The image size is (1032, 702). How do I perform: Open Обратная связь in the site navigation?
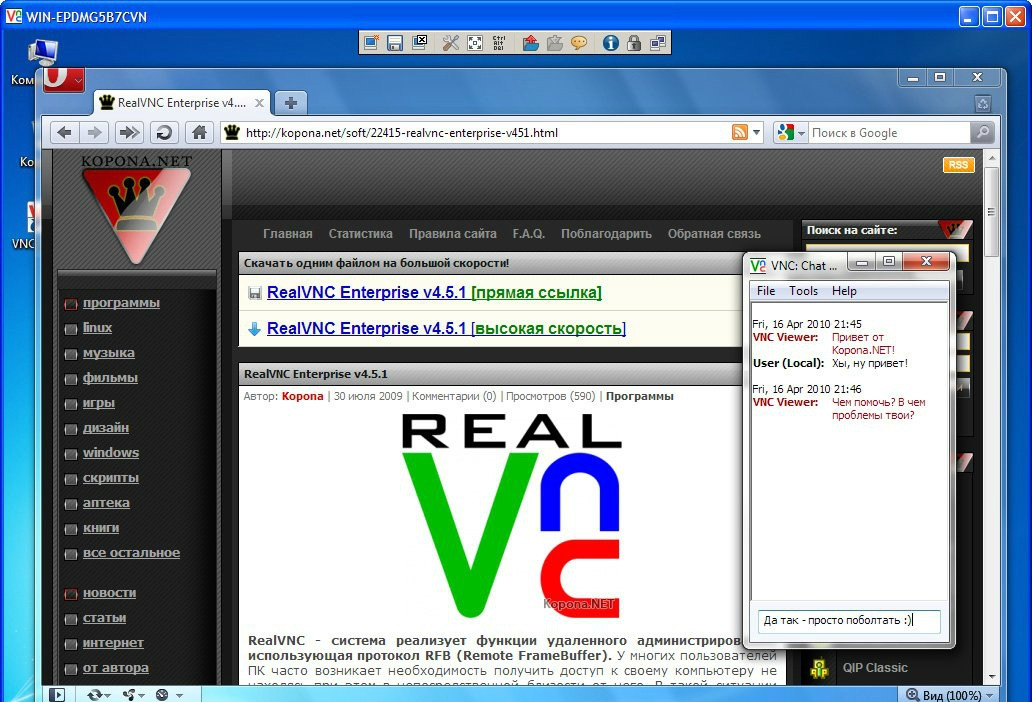pyautogui.click(x=714, y=234)
